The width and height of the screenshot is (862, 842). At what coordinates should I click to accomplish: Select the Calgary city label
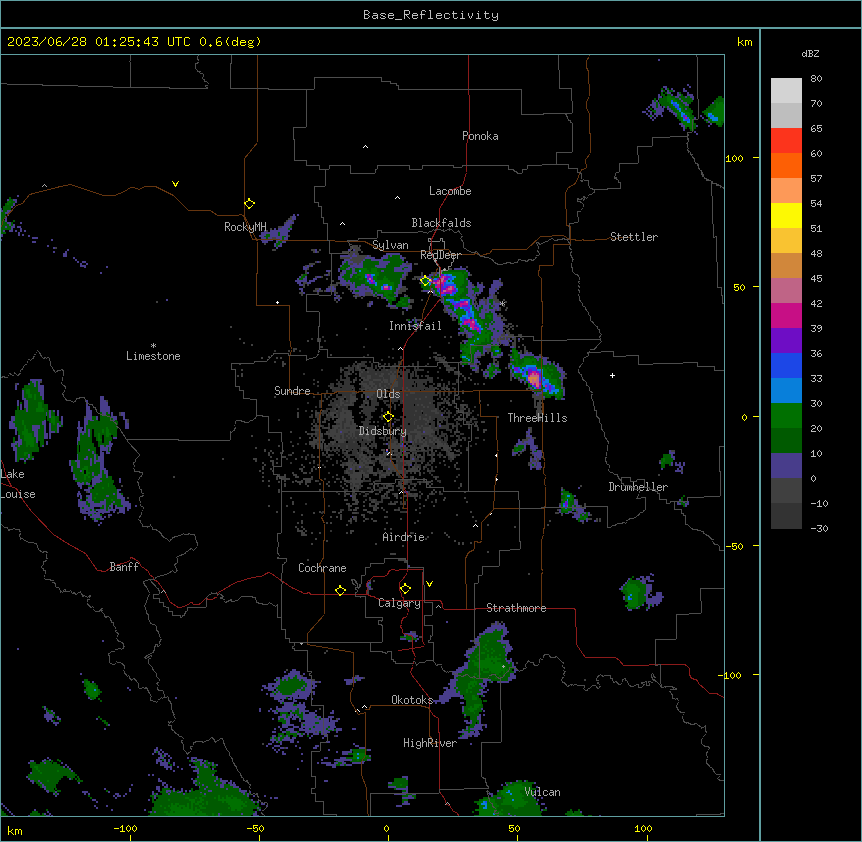pos(399,603)
